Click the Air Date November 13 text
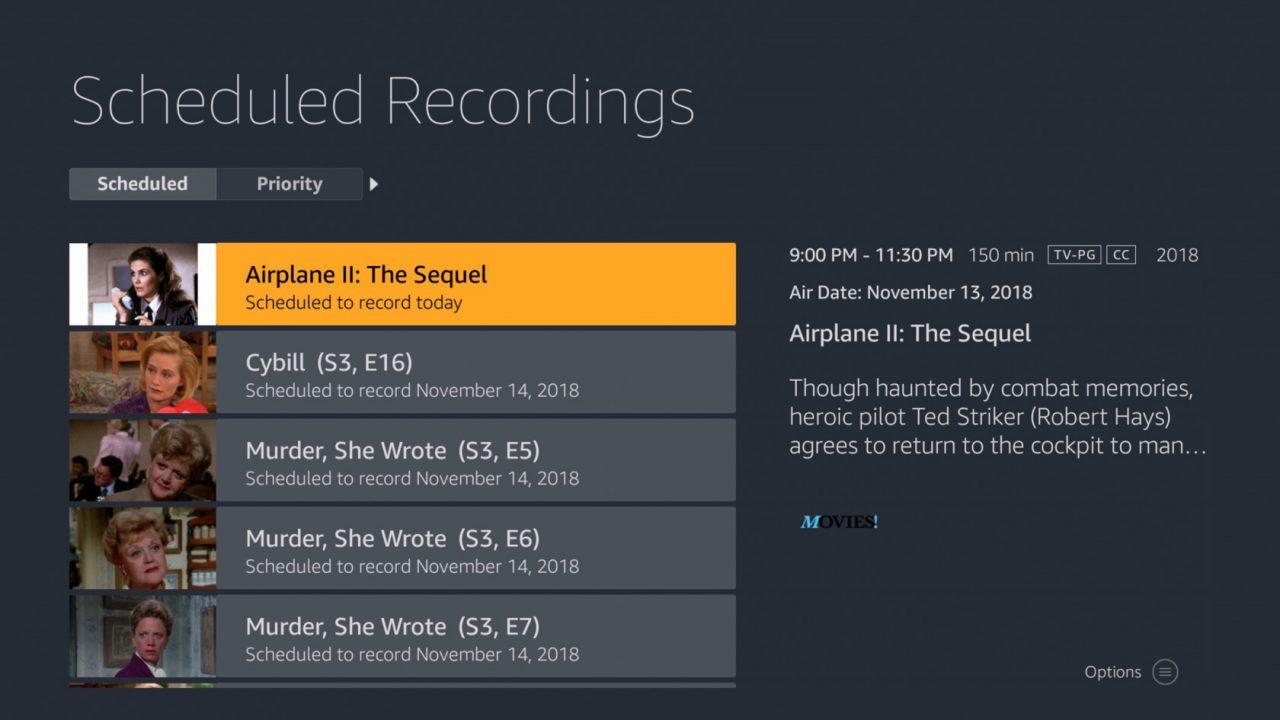 [x=910, y=292]
